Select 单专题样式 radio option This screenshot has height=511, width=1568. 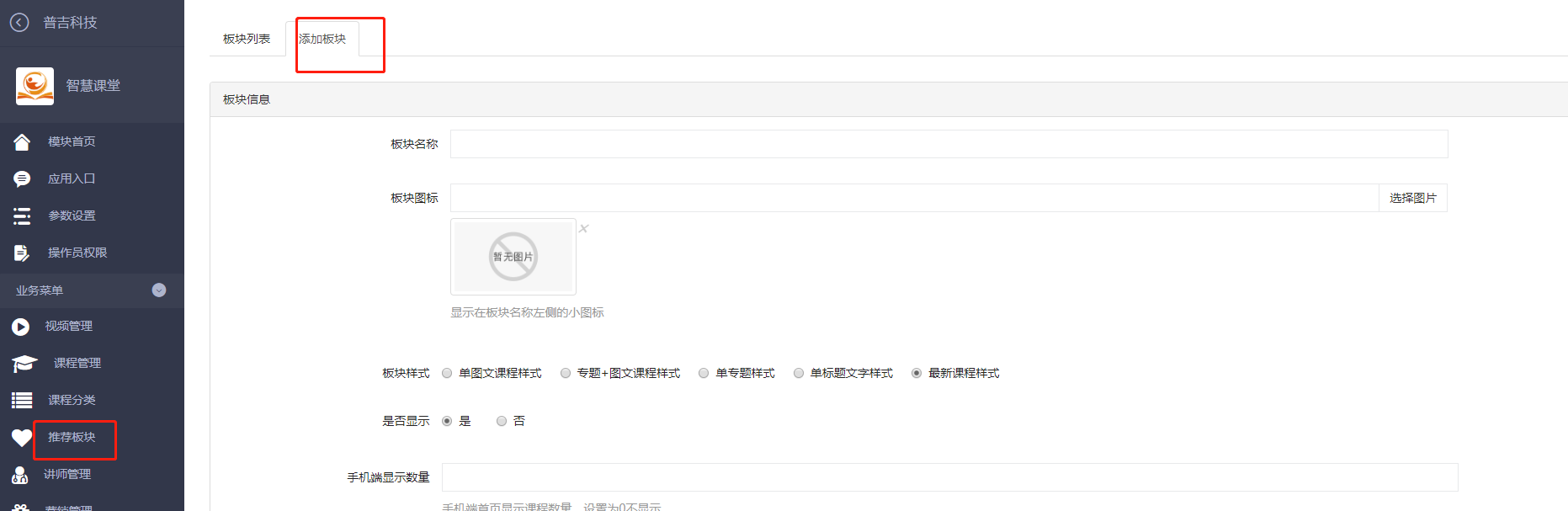704,373
